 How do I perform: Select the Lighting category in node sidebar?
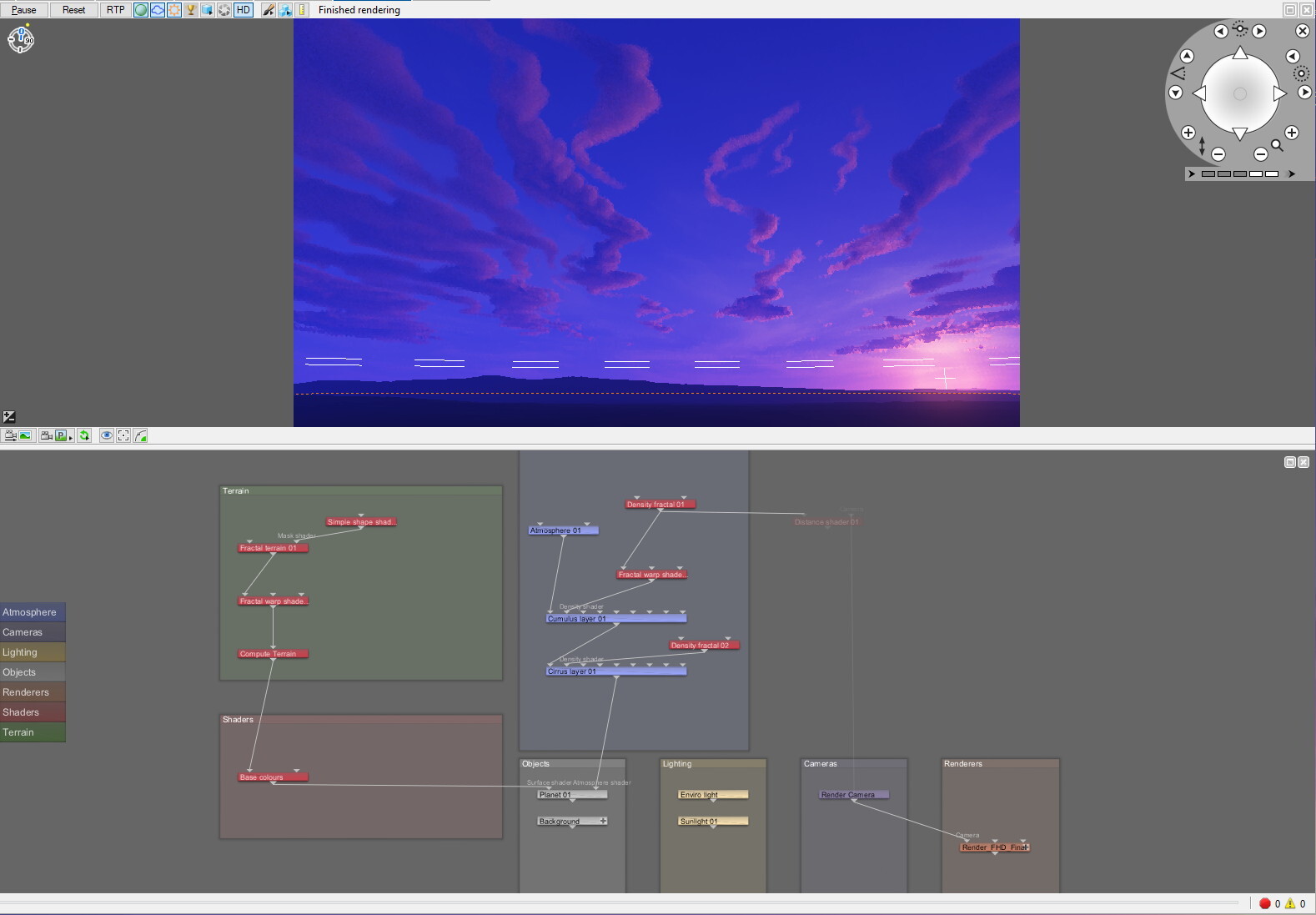pos(33,652)
